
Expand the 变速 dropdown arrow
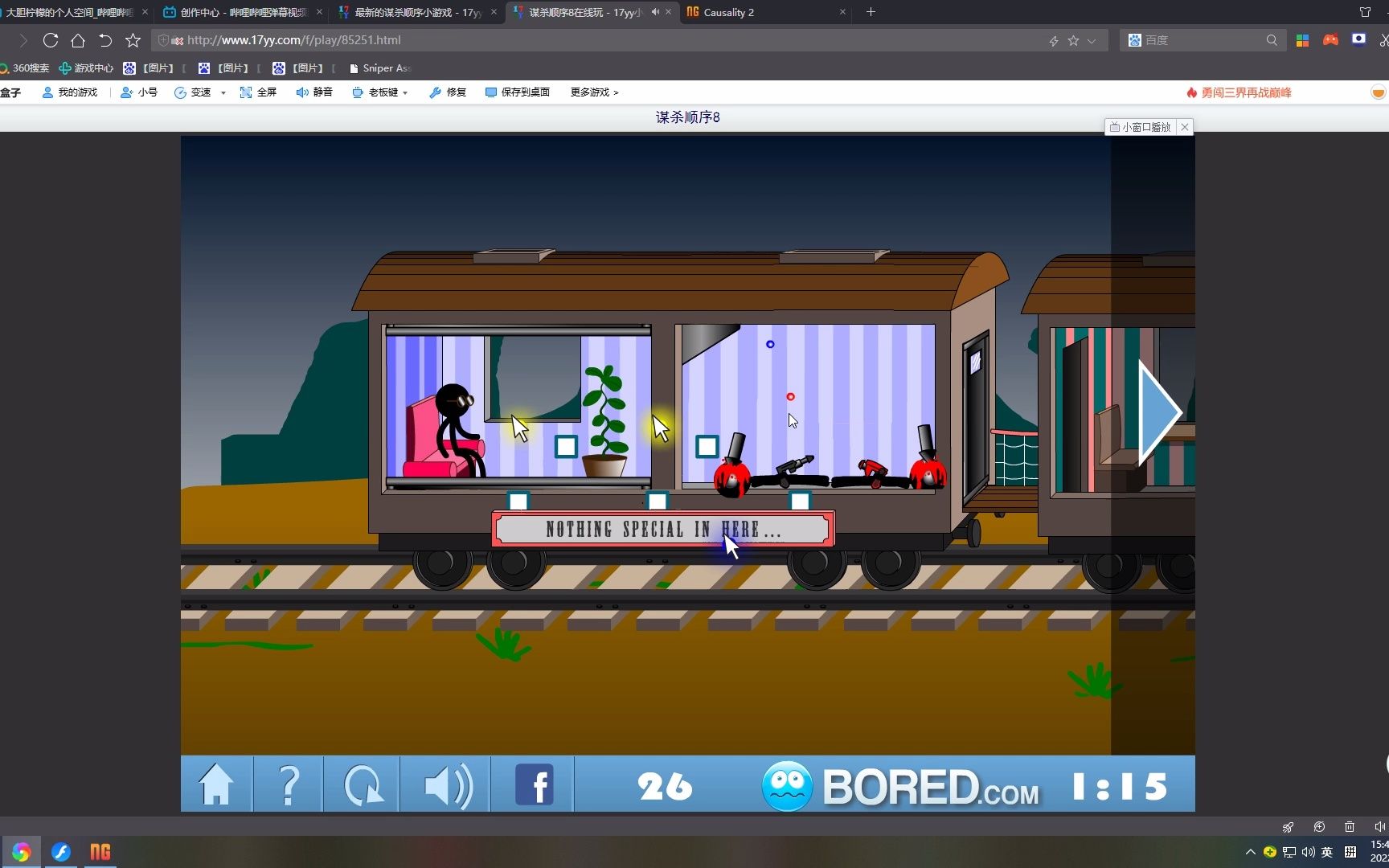click(223, 93)
